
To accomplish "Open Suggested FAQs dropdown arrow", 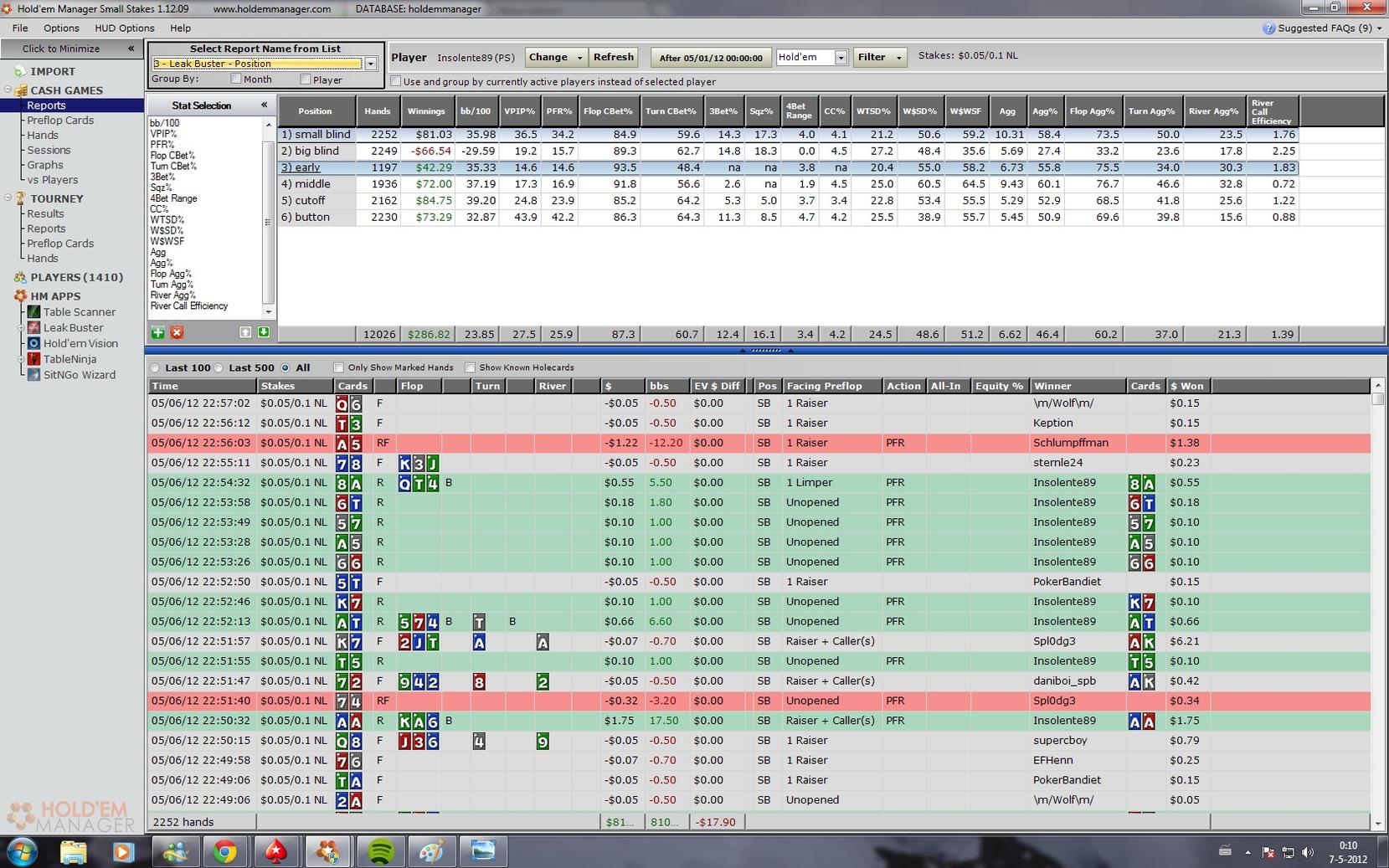I will pos(1380,28).
